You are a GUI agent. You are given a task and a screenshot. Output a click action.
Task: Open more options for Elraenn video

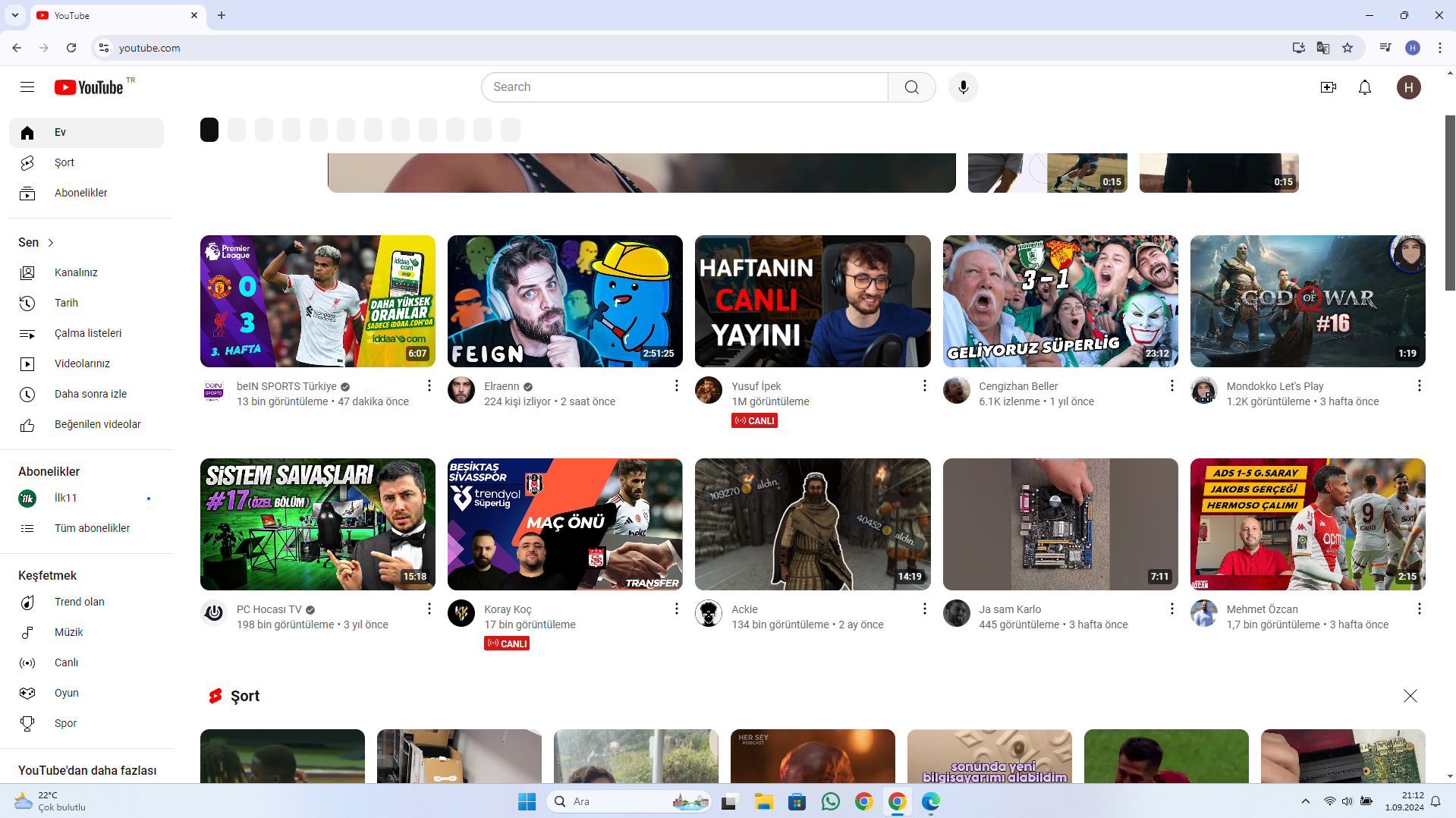click(x=677, y=385)
